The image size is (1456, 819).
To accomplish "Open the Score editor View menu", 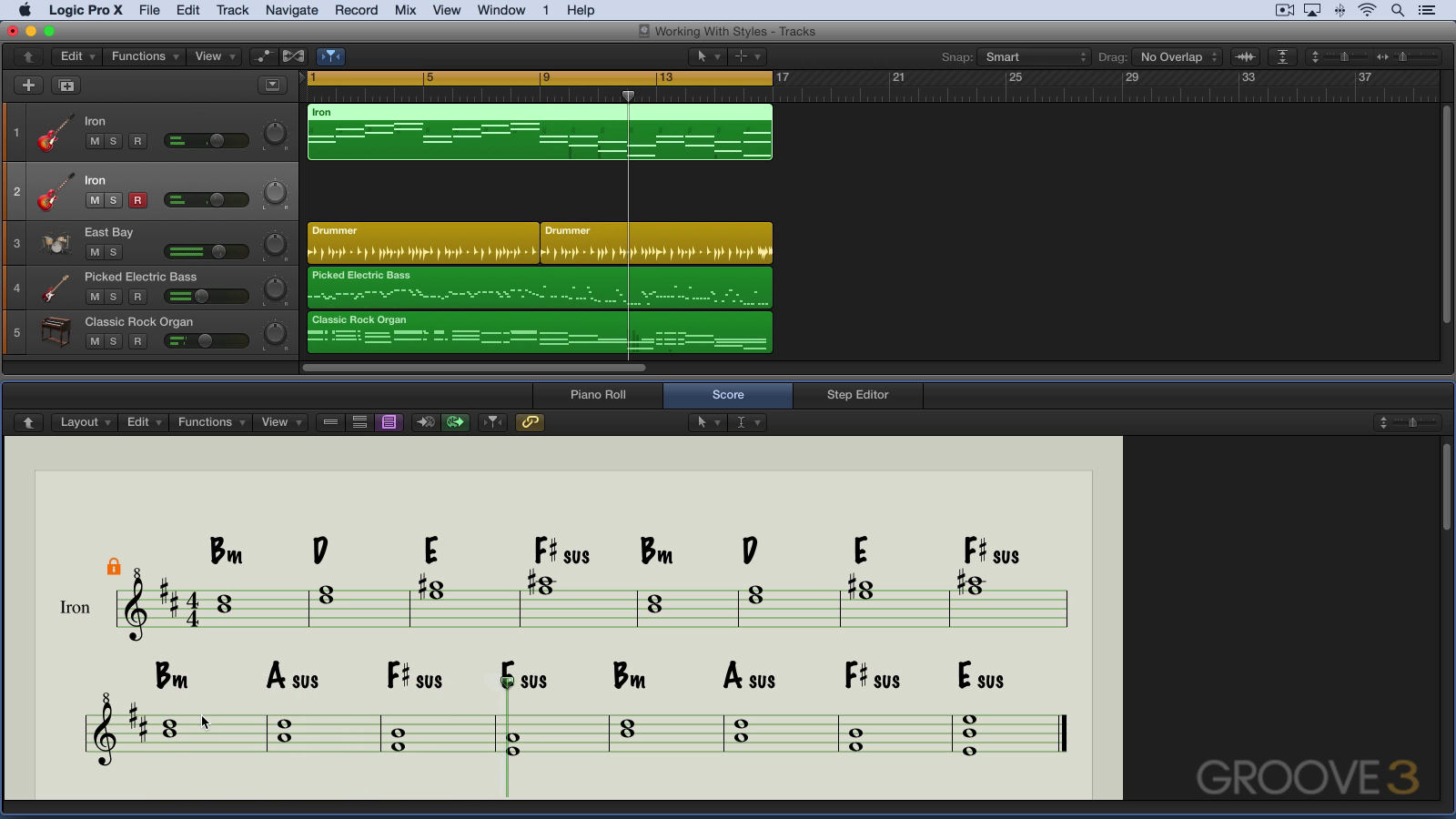I will coord(280,422).
